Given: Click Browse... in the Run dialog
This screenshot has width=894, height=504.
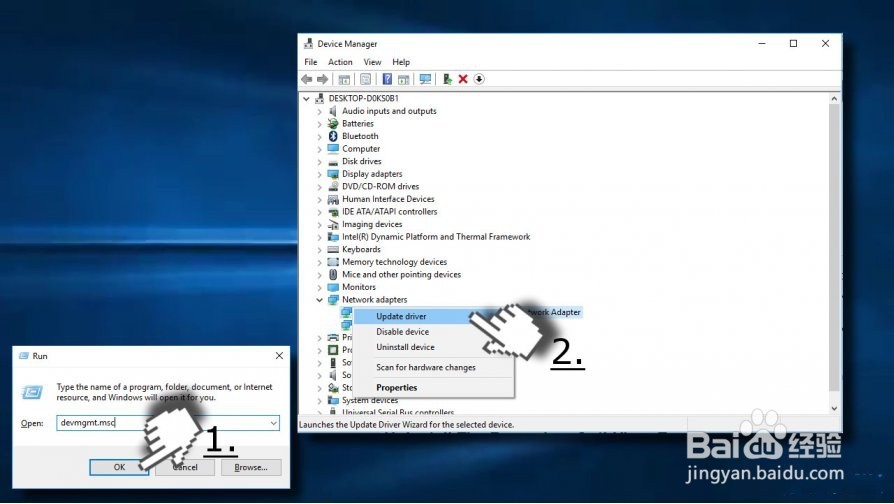Looking at the screenshot, I should (x=251, y=468).
